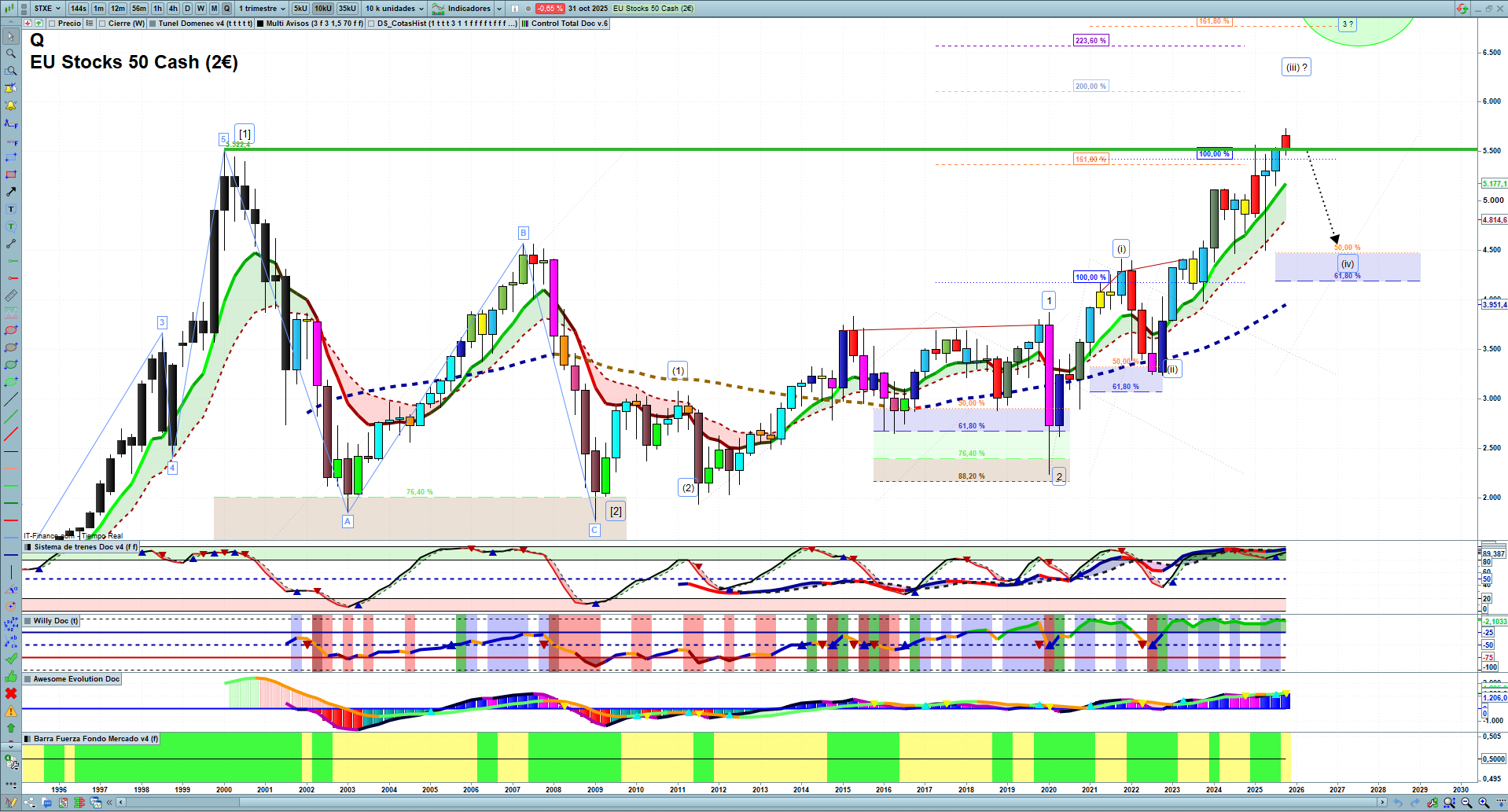Open the STXE ticker dropdown
This screenshot has width=1508, height=812.
point(47,9)
